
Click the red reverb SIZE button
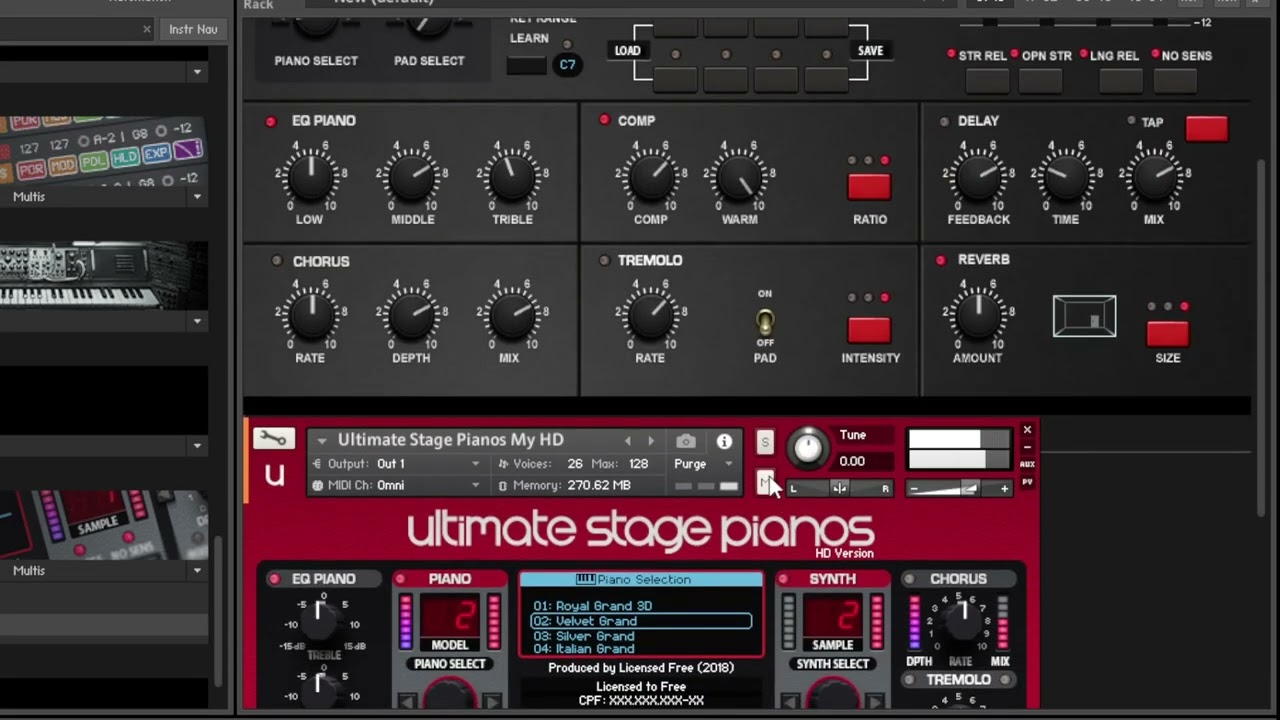tap(1167, 334)
